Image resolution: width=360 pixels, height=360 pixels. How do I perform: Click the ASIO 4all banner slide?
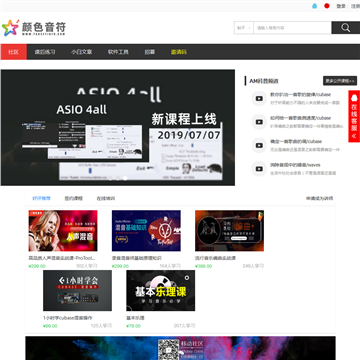pyautogui.click(x=118, y=127)
